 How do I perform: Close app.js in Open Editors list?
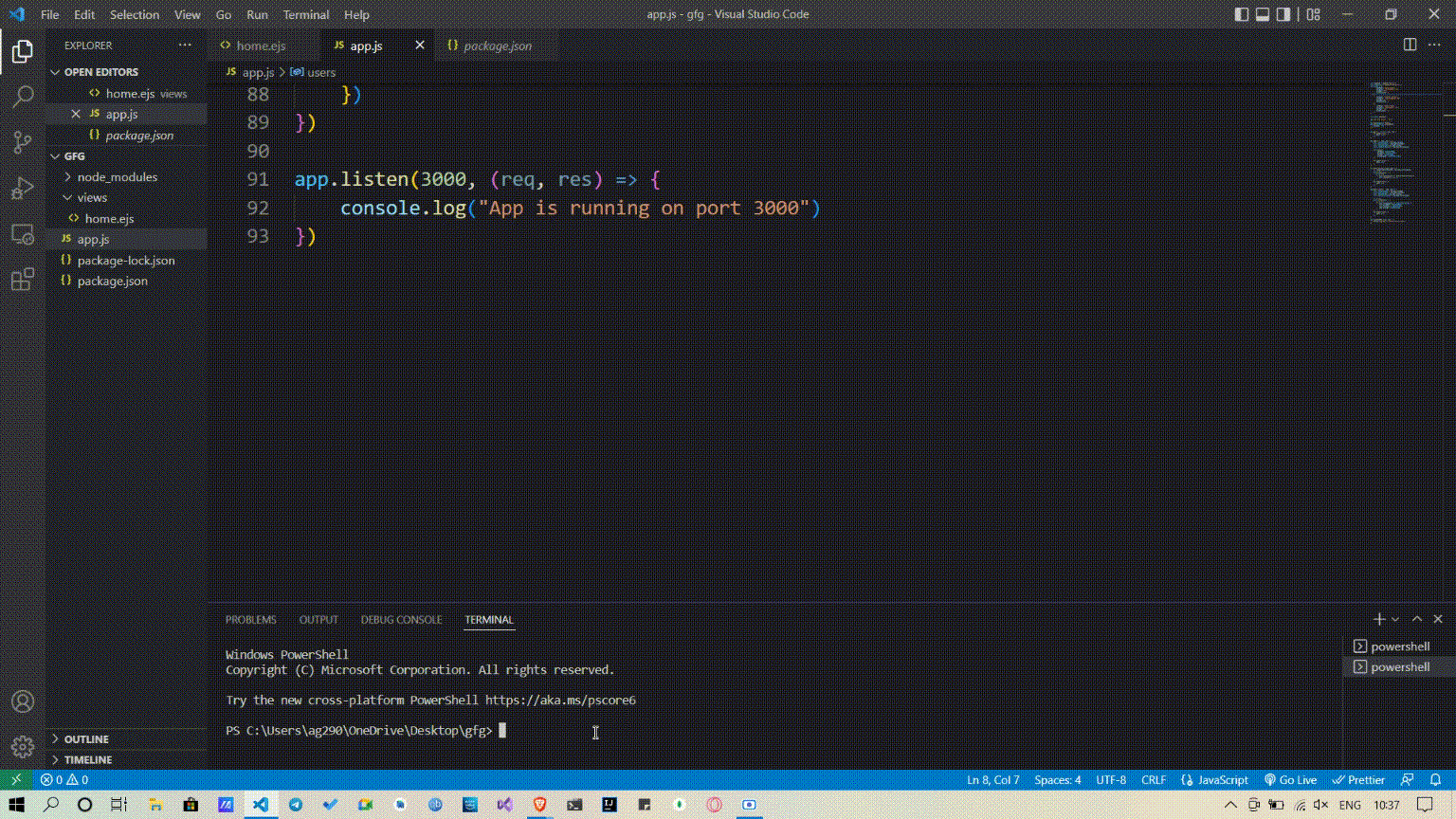[76, 114]
